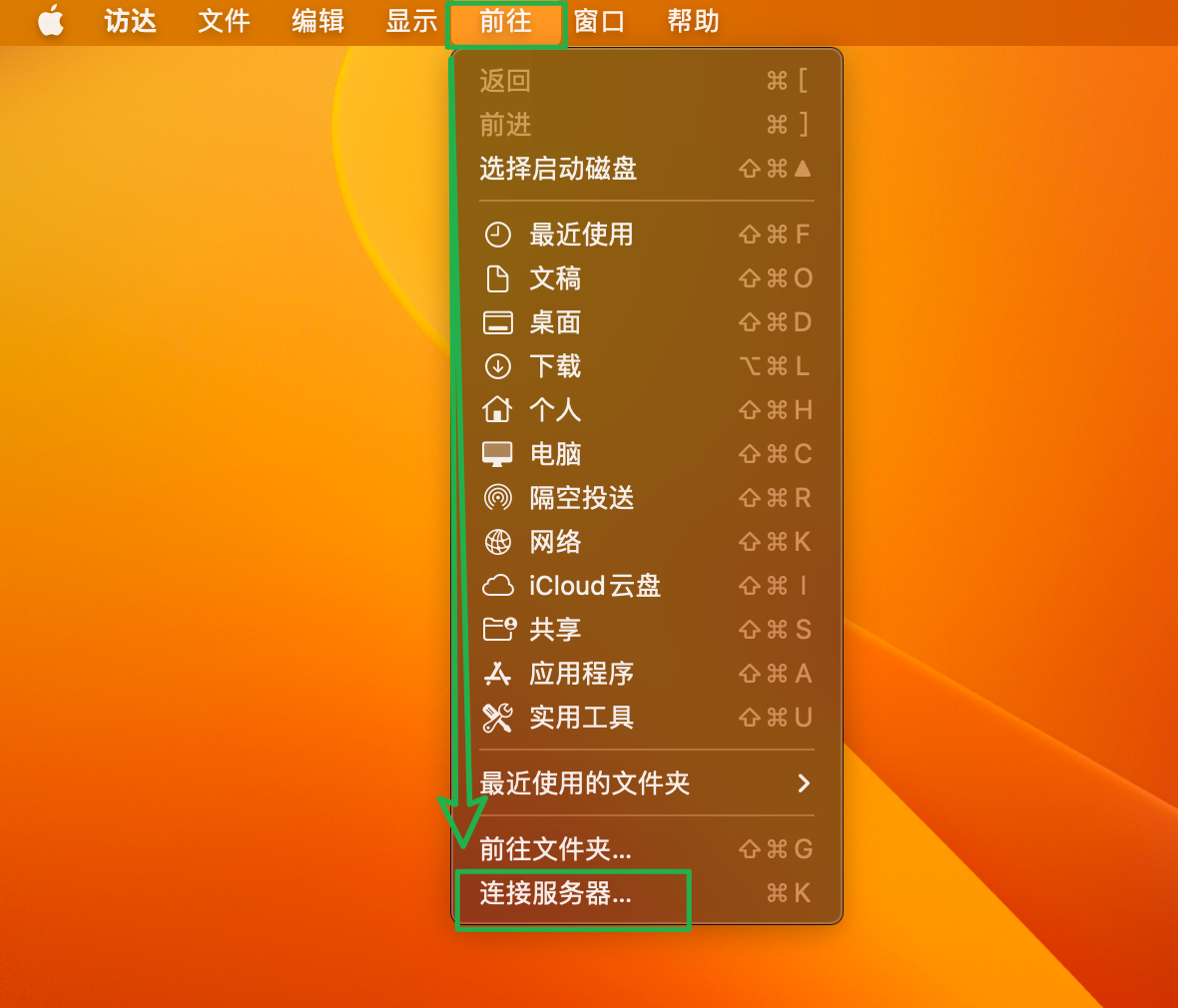Click the cloud icon beside iCloud 云盘
This screenshot has width=1178, height=1008.
497,586
